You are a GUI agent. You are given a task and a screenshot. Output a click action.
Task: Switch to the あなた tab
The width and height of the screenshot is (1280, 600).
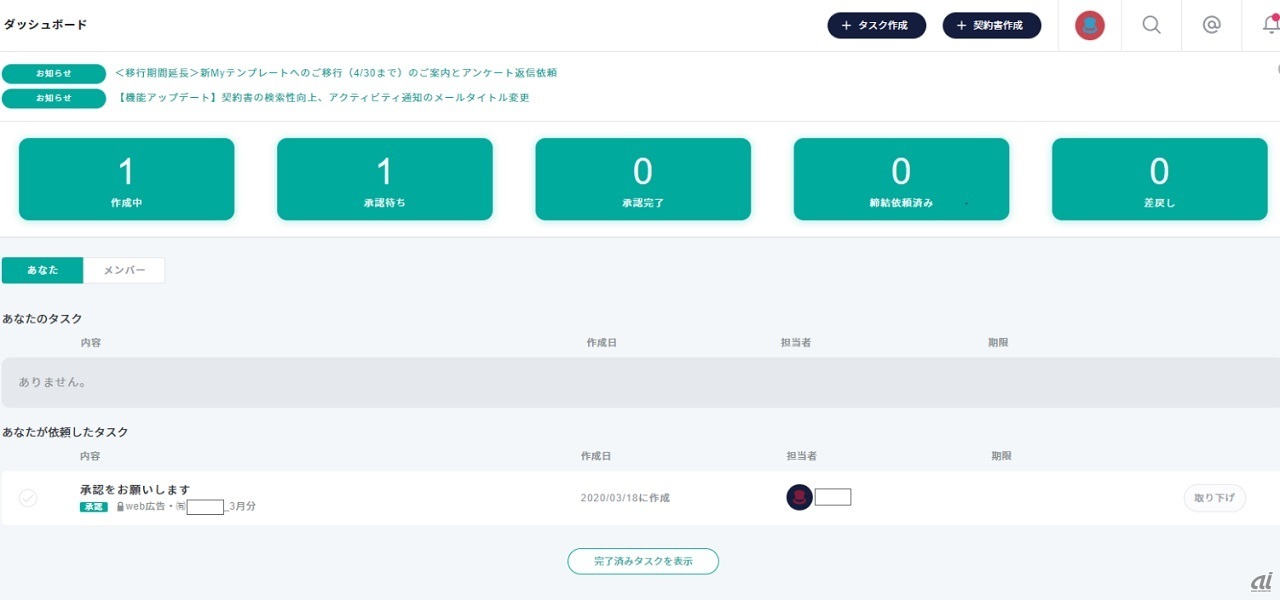pyautogui.click(x=43, y=271)
